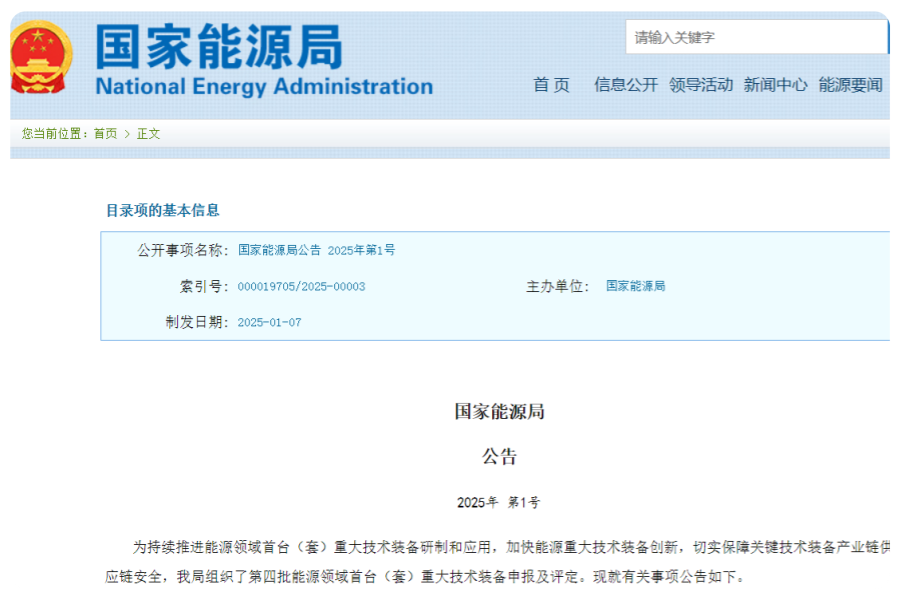Click the breadcrumb arrow separator
Viewport: 900px width, 600px height.
127,134
